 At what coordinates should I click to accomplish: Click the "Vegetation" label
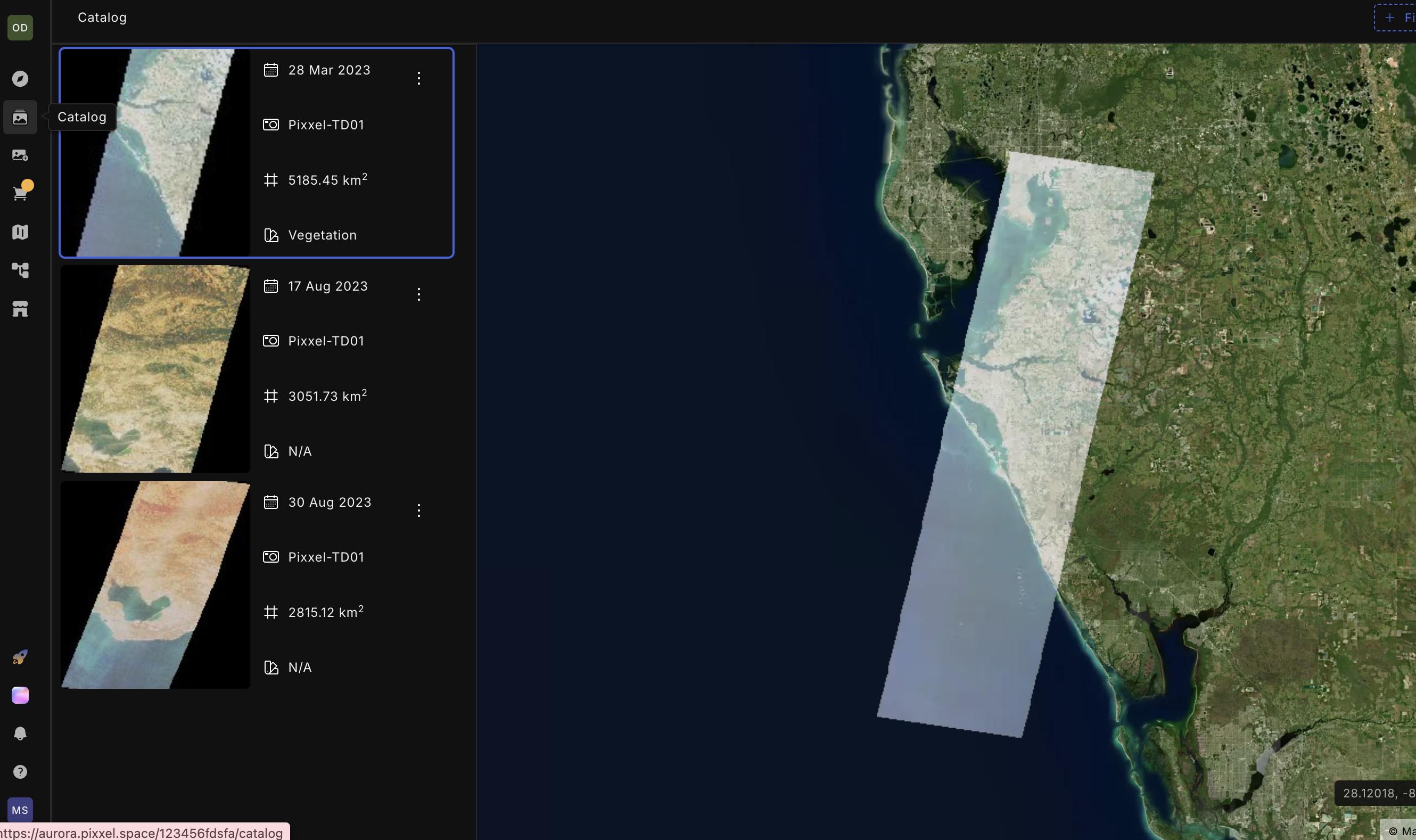pyautogui.click(x=323, y=235)
